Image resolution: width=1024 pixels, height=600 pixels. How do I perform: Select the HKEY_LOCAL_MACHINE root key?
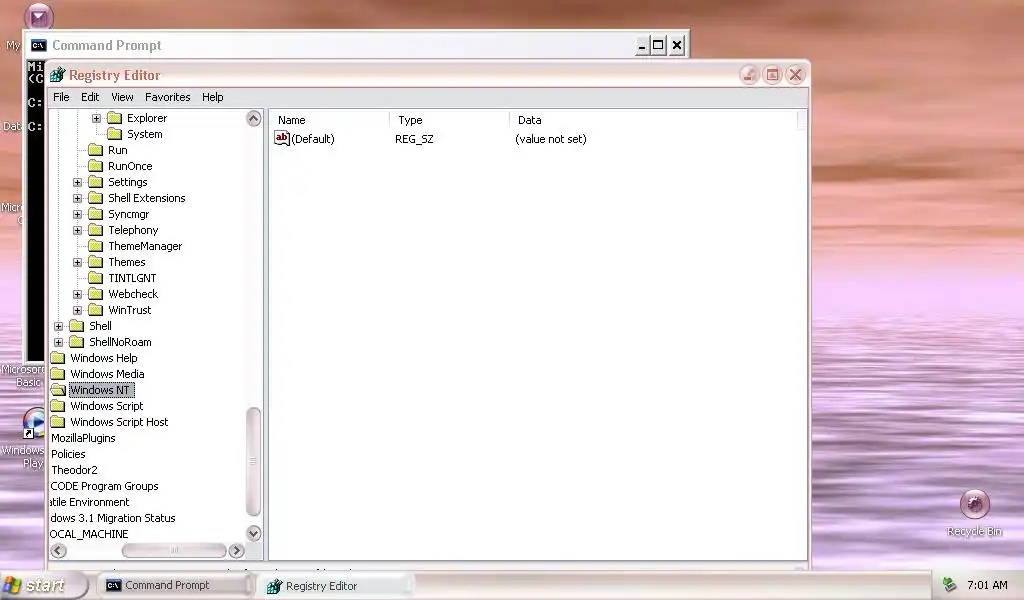pyautogui.click(x=89, y=534)
